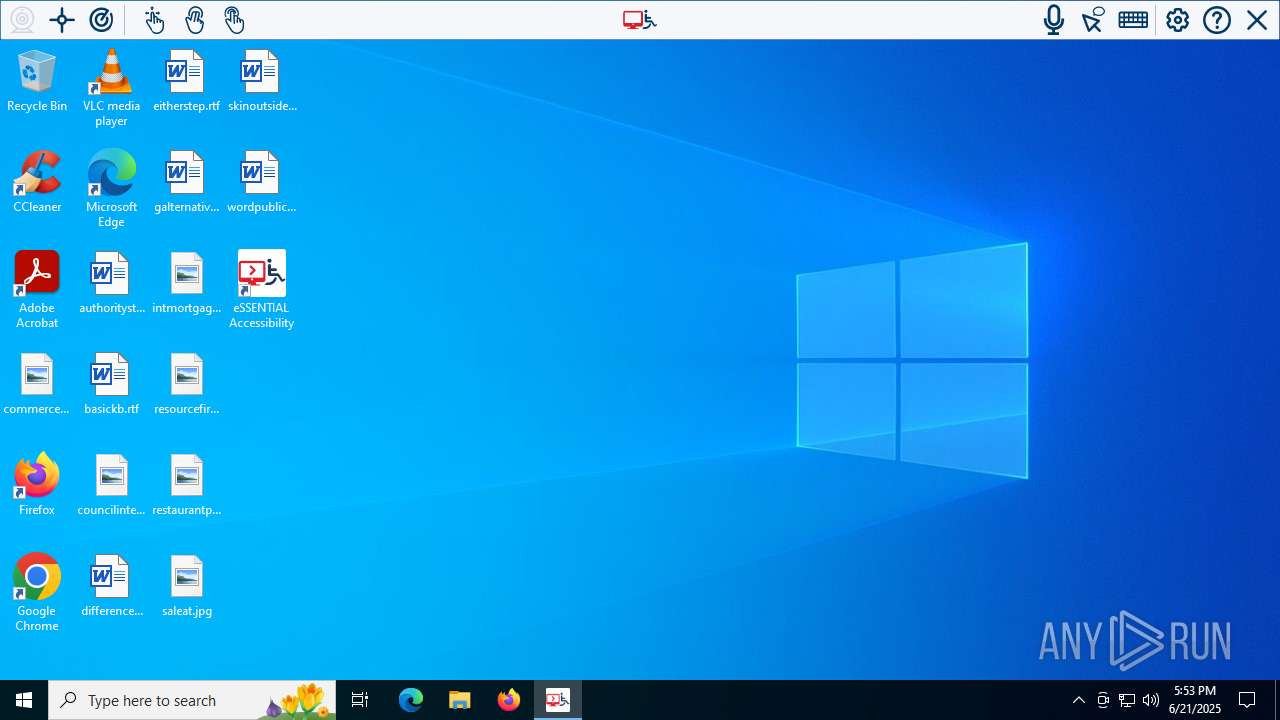Image resolution: width=1280 pixels, height=720 pixels.
Task: Select basickb.rtf file on desktop
Action: (x=111, y=384)
